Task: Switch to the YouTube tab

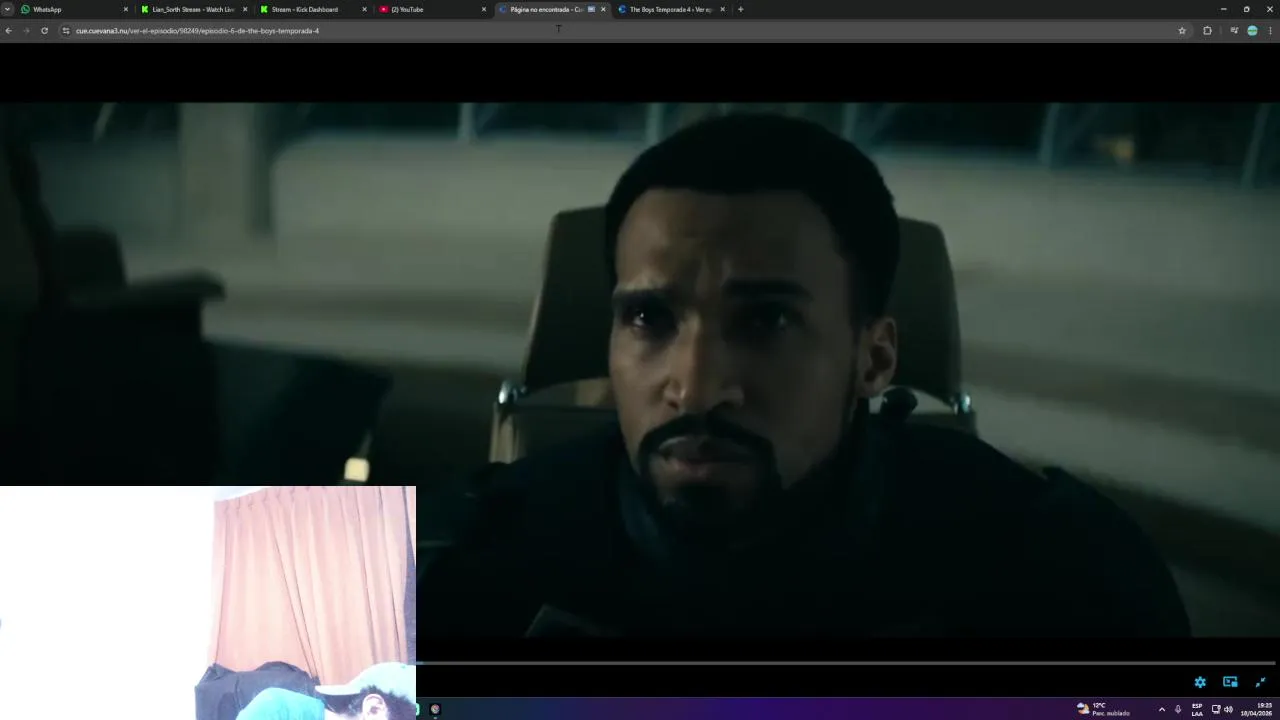Action: click(431, 9)
